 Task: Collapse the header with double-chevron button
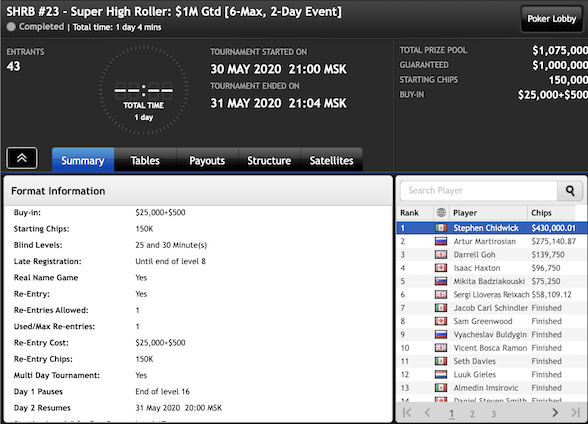point(22,158)
